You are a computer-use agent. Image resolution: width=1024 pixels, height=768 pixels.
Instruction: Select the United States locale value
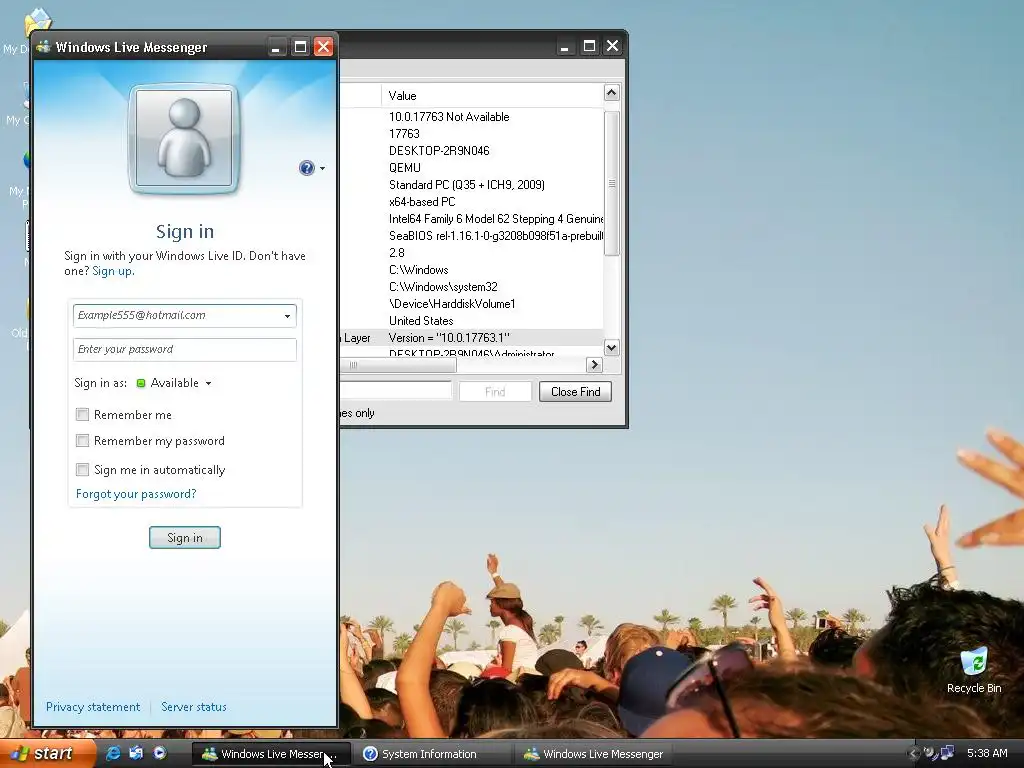click(x=421, y=321)
